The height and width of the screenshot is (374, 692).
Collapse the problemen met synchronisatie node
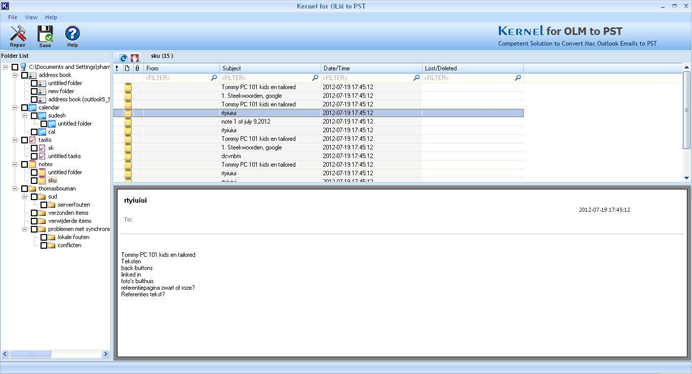click(x=25, y=229)
